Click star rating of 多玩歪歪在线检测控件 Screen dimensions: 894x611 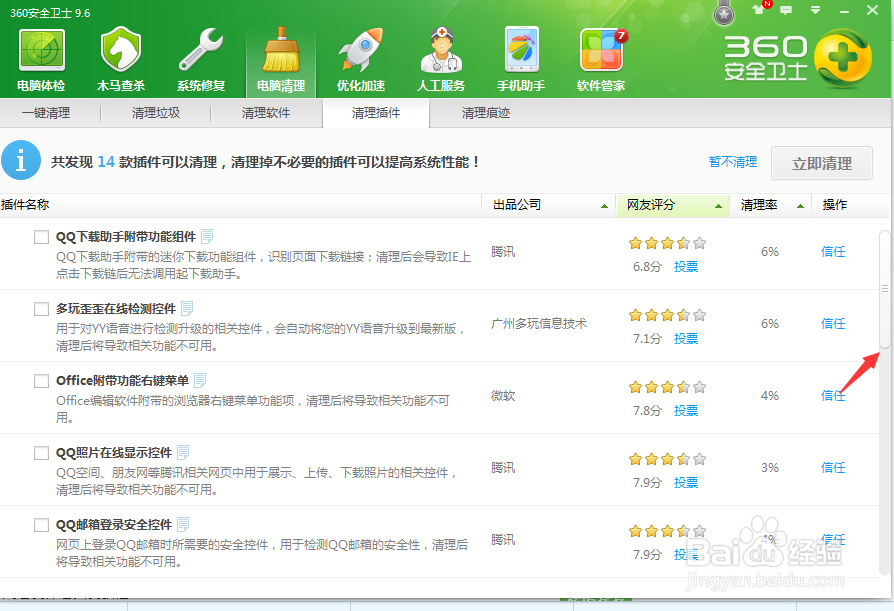tap(668, 315)
